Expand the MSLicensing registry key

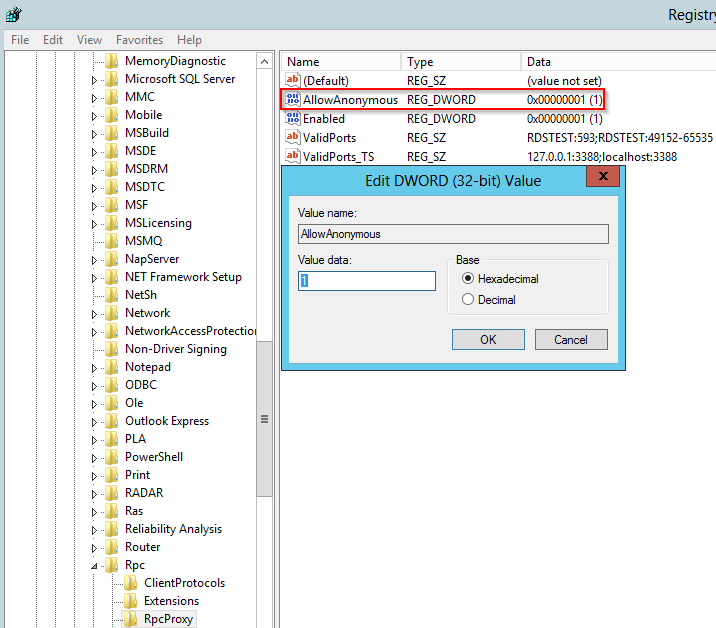tap(94, 224)
